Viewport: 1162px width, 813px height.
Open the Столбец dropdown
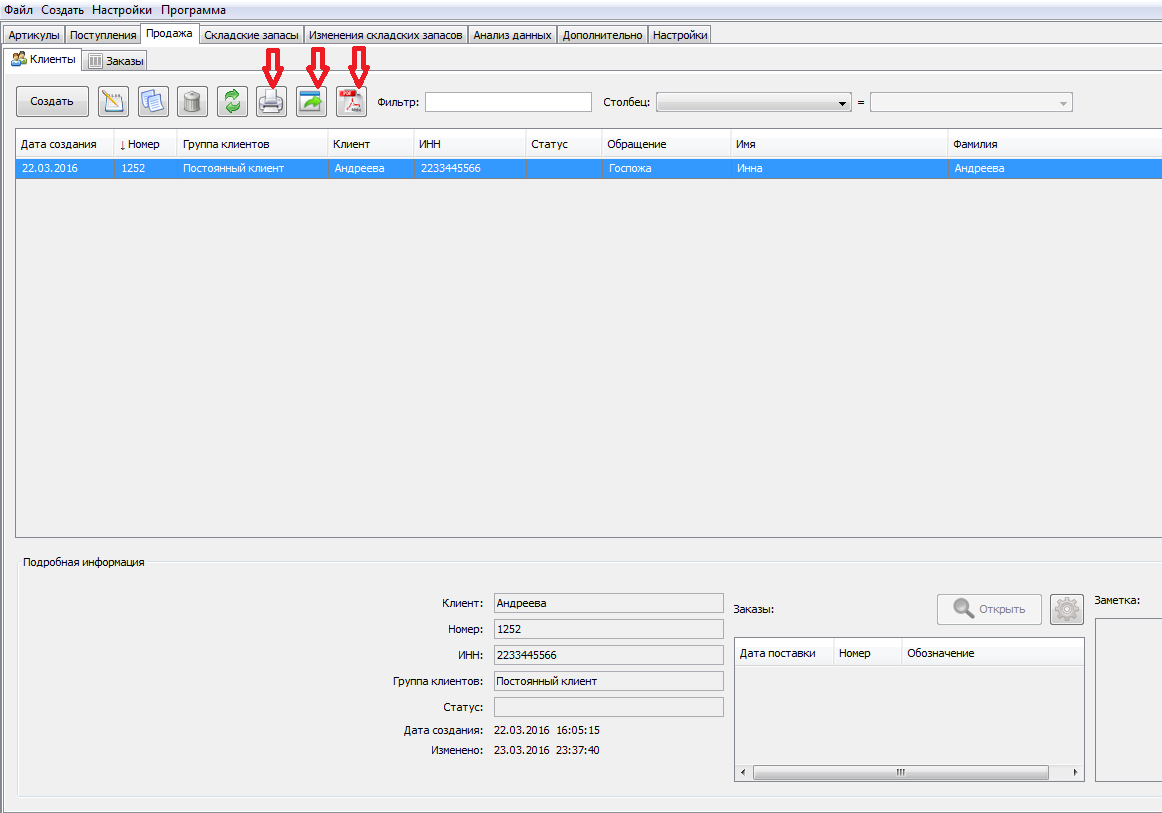753,102
